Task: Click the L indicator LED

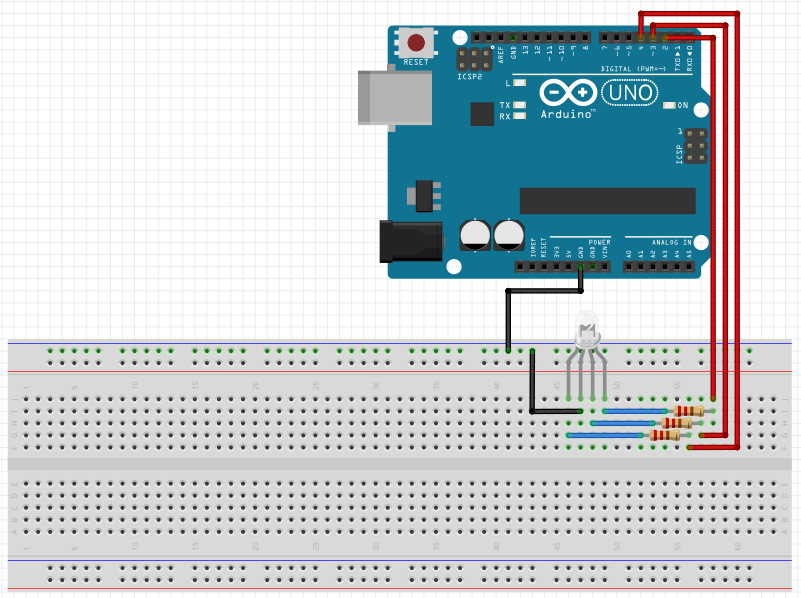Action: [x=520, y=84]
